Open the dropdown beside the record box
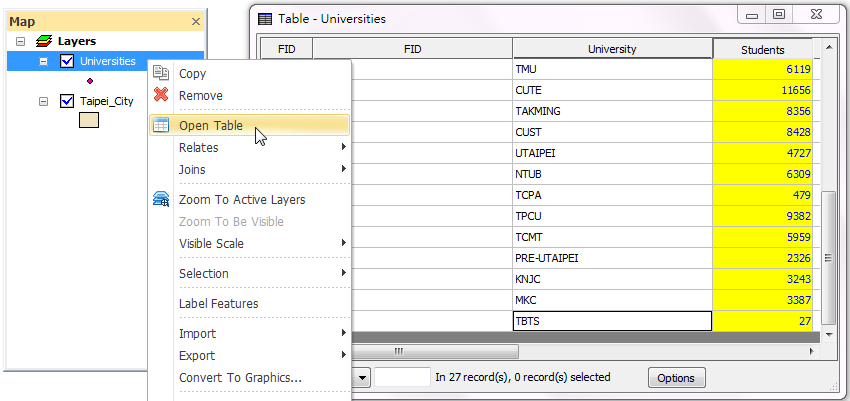The width and height of the screenshot is (850, 401). (x=362, y=378)
